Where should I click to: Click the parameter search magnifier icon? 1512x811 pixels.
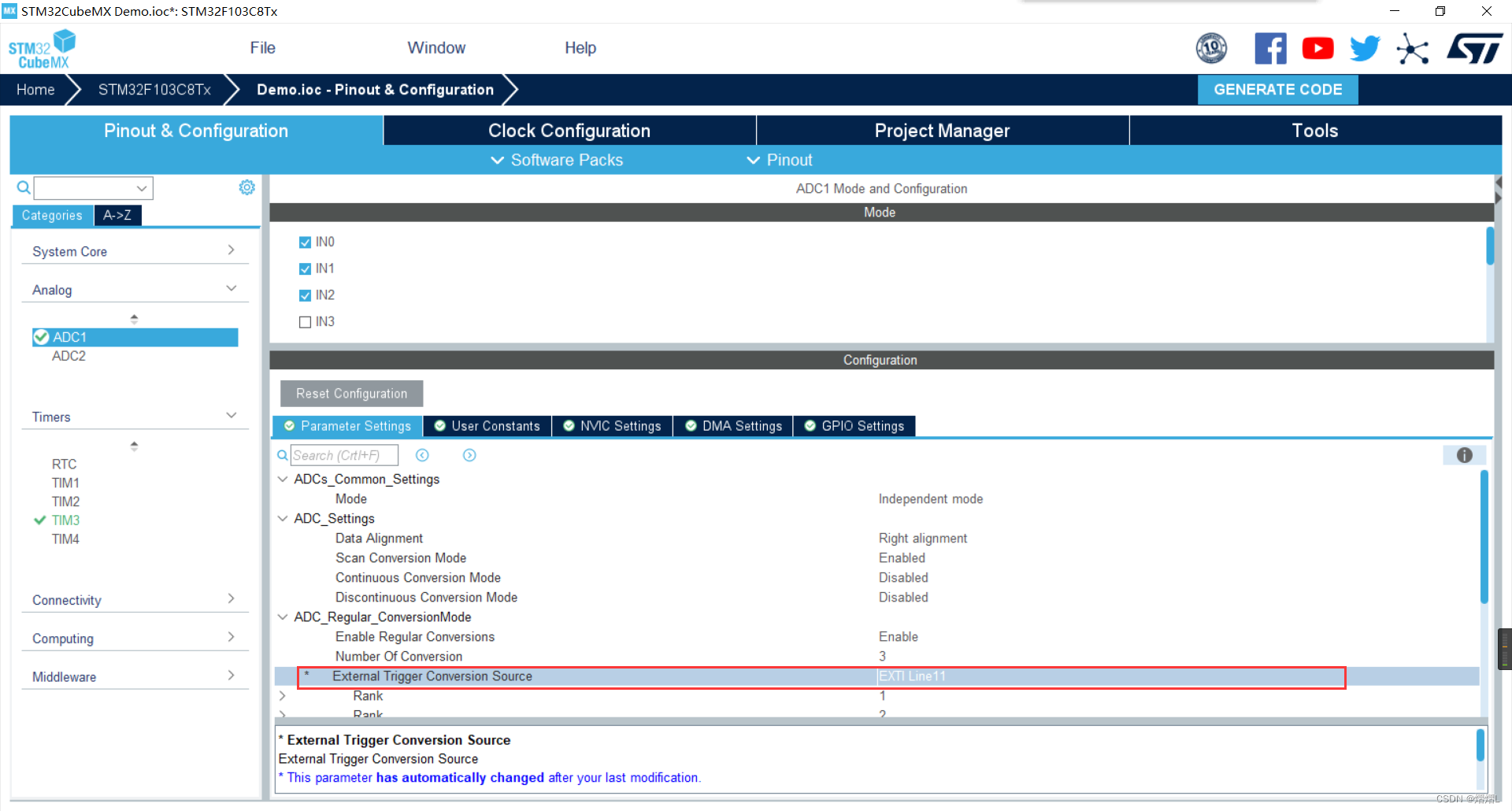click(282, 455)
